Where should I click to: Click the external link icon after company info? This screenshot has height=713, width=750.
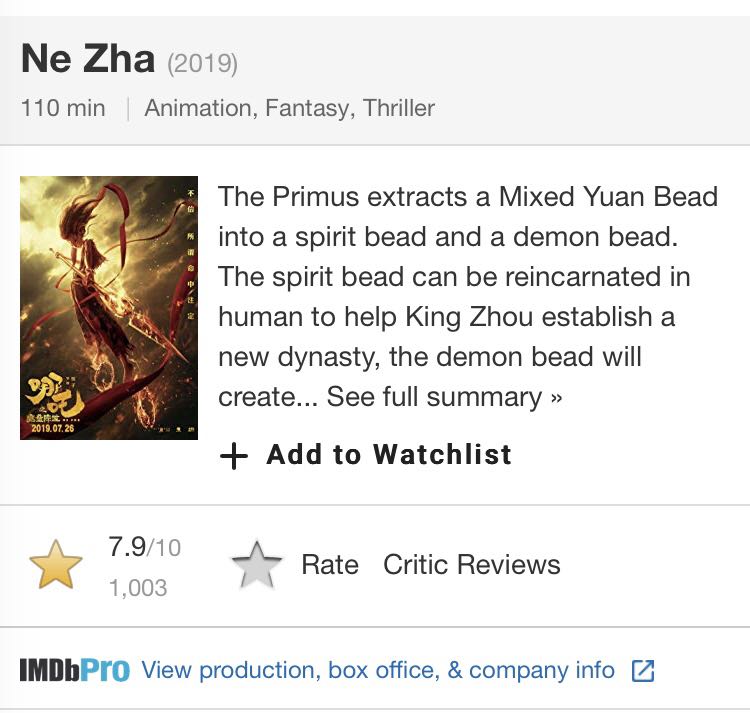click(x=643, y=670)
